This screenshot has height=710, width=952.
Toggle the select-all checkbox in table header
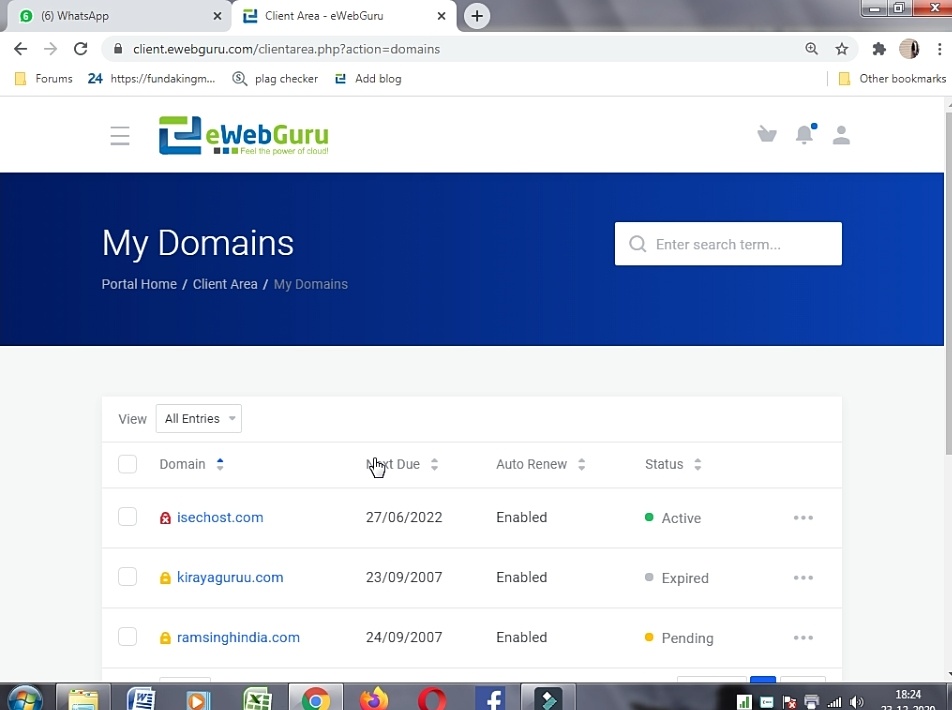pos(128,464)
